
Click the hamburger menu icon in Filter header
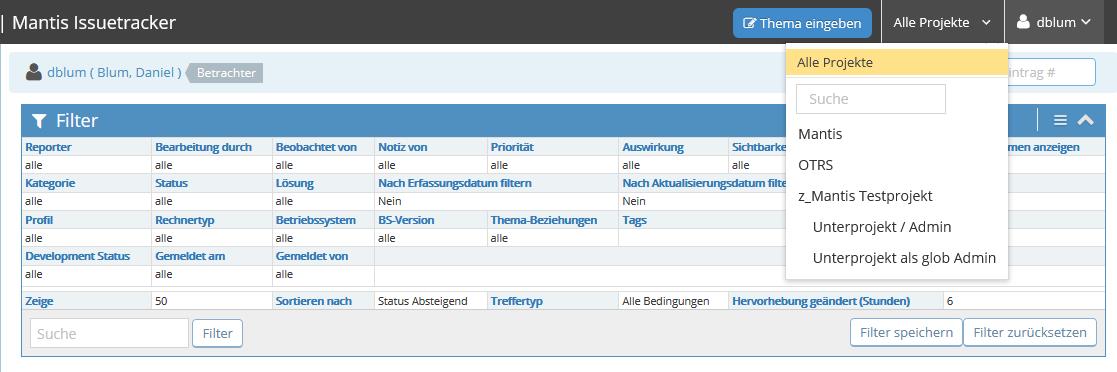click(1060, 120)
